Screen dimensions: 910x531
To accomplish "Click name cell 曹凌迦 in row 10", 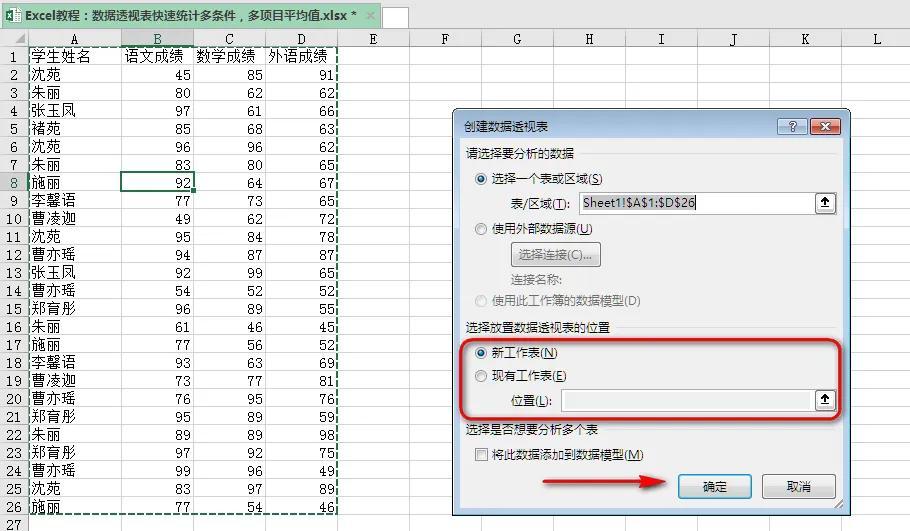I will pyautogui.click(x=75, y=219).
